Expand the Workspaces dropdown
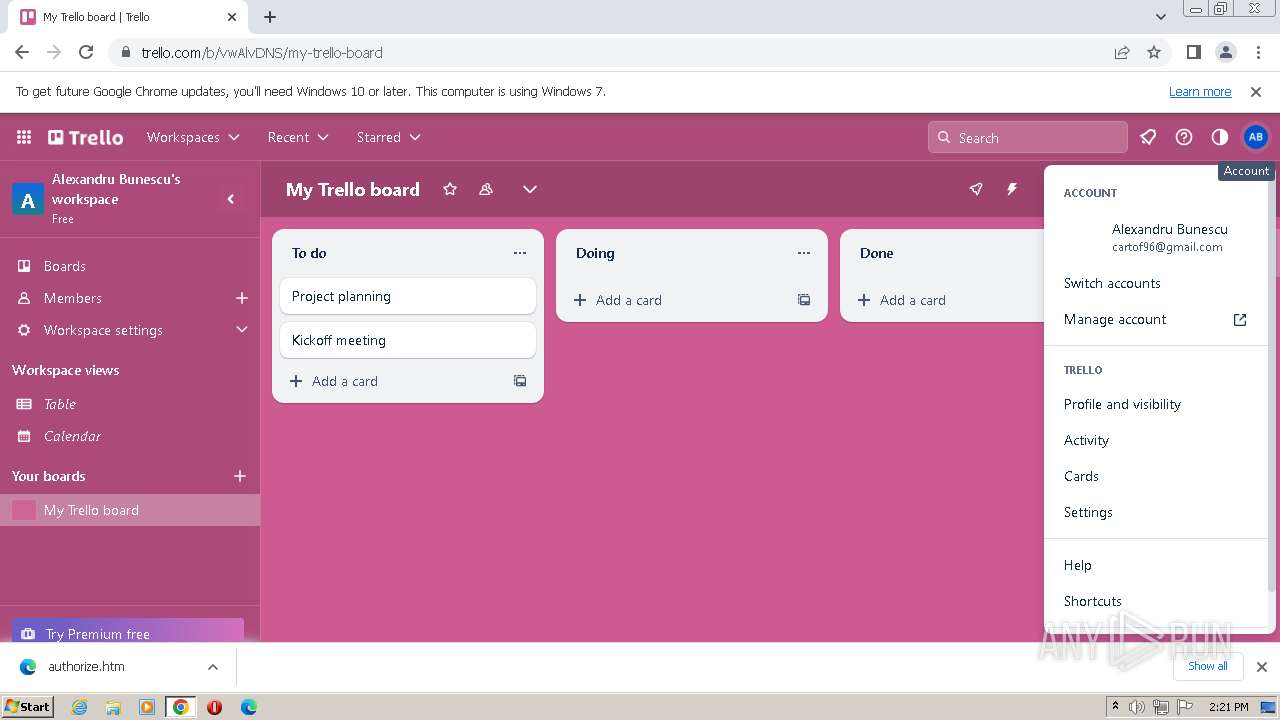Image resolution: width=1280 pixels, height=720 pixels. [x=193, y=137]
